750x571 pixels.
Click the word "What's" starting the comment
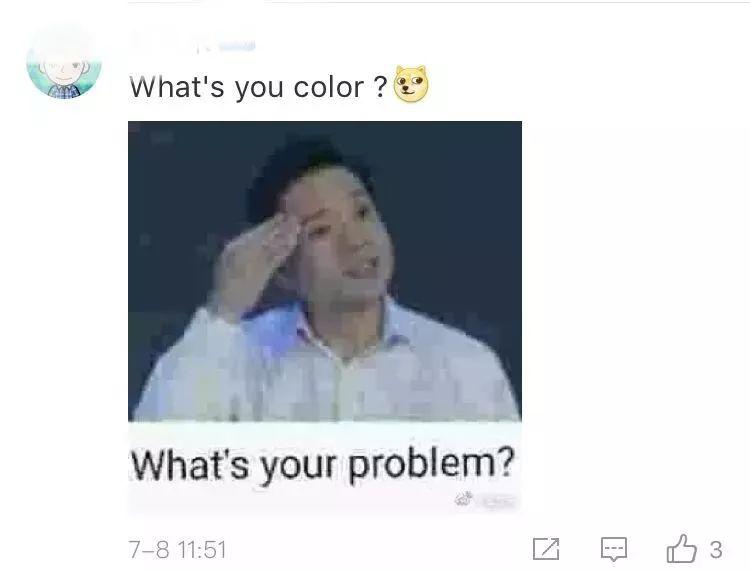(177, 86)
